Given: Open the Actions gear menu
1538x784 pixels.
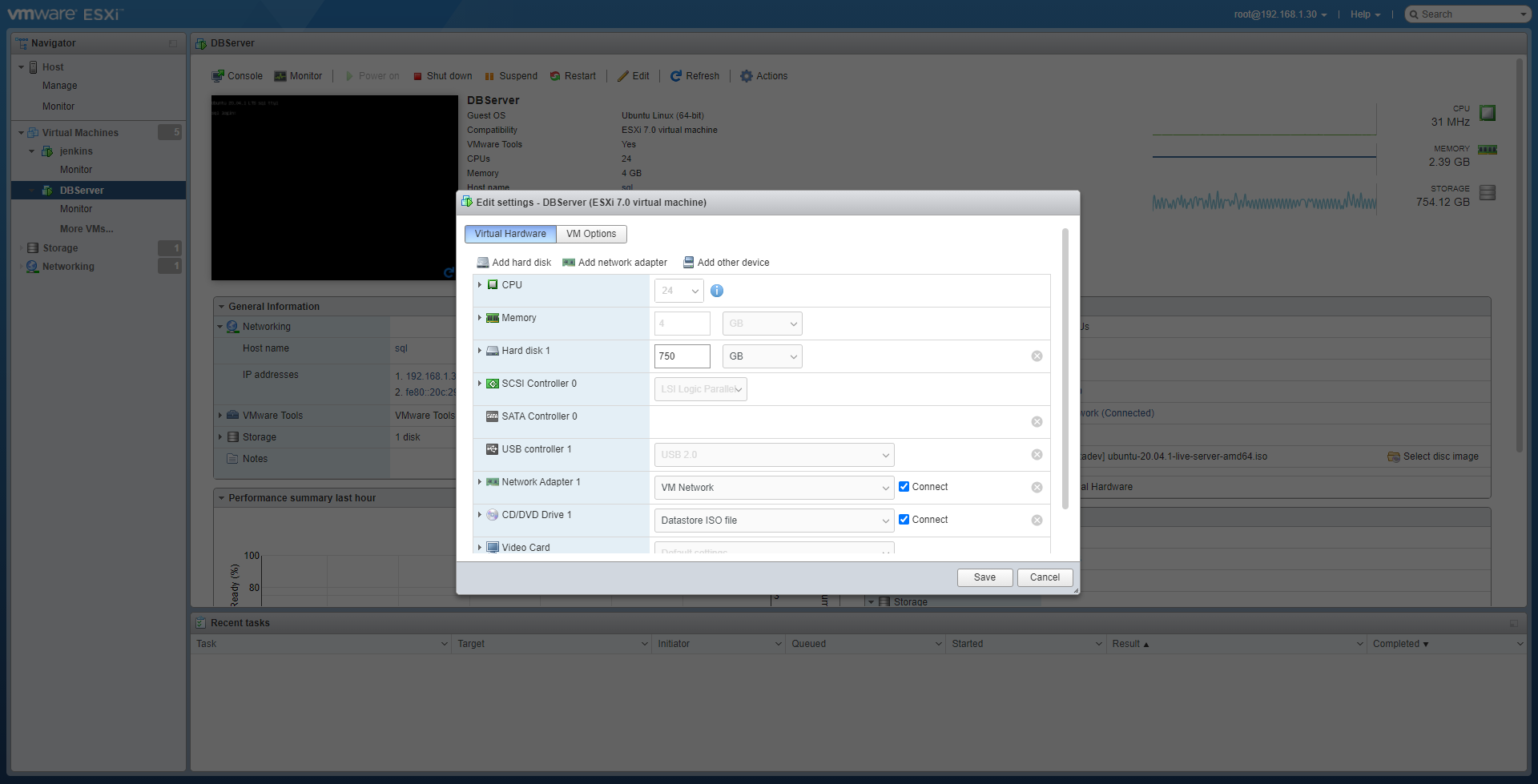Looking at the screenshot, I should pos(747,76).
